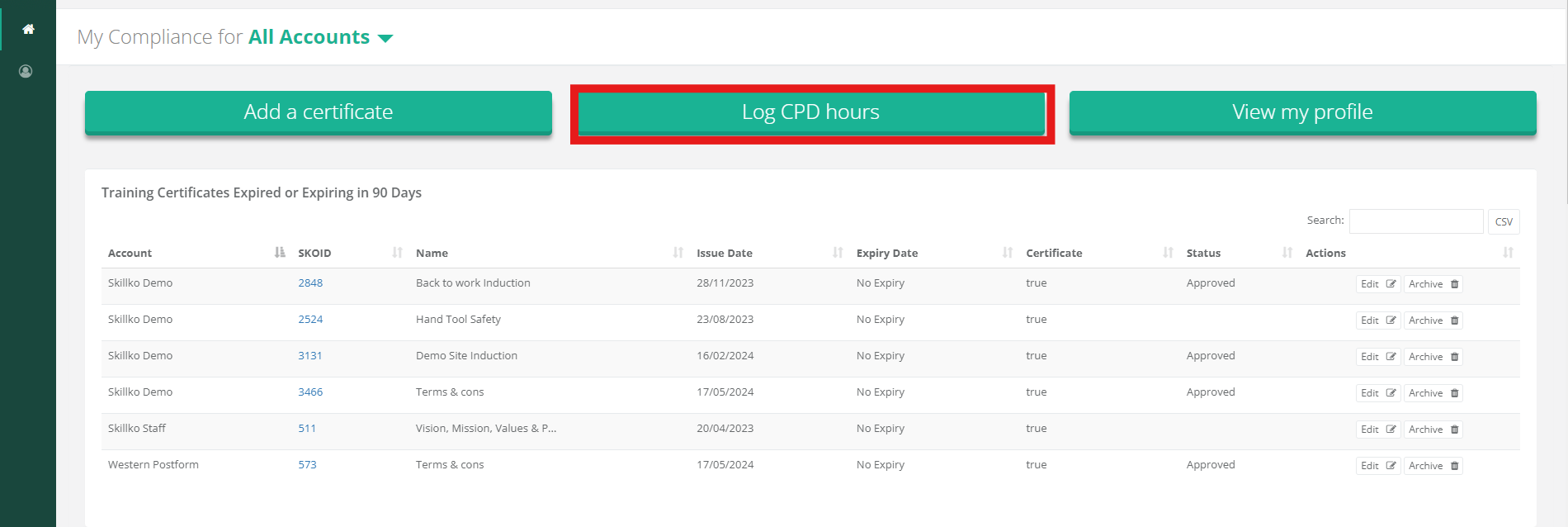This screenshot has width=1568, height=527.
Task: Click the Account column header text
Action: pos(130,254)
